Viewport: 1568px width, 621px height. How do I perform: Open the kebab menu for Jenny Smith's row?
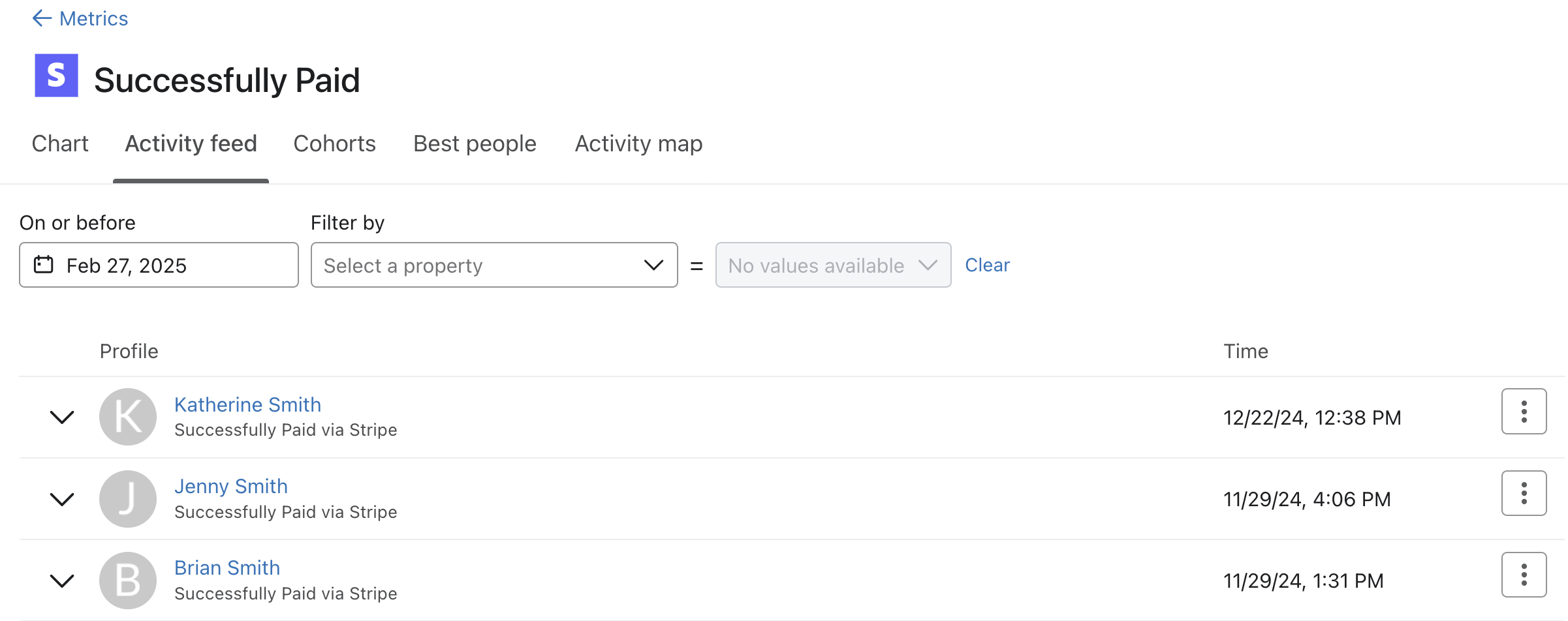[1524, 493]
